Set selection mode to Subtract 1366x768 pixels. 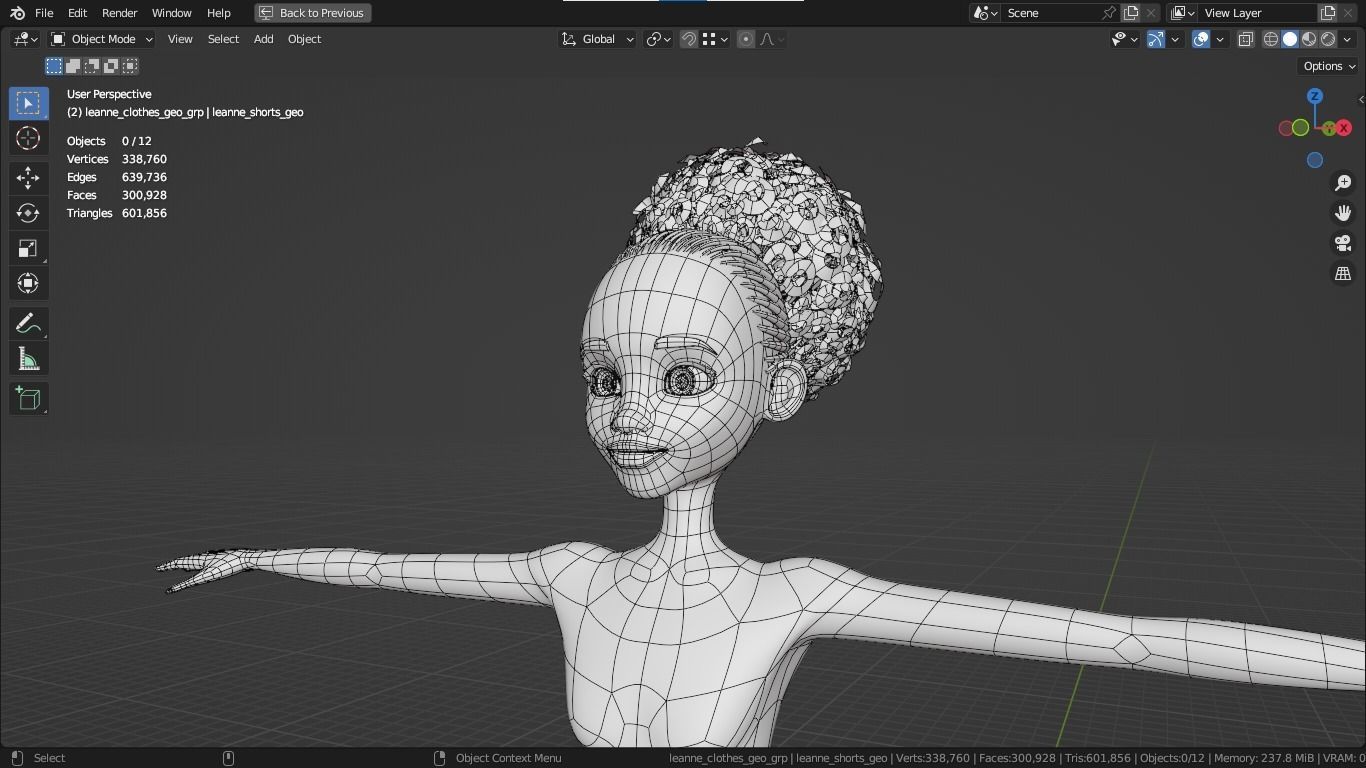tap(92, 66)
